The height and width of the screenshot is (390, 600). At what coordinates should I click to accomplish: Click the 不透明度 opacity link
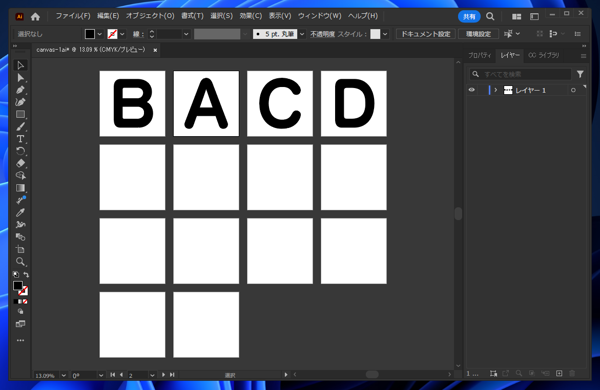(x=322, y=34)
